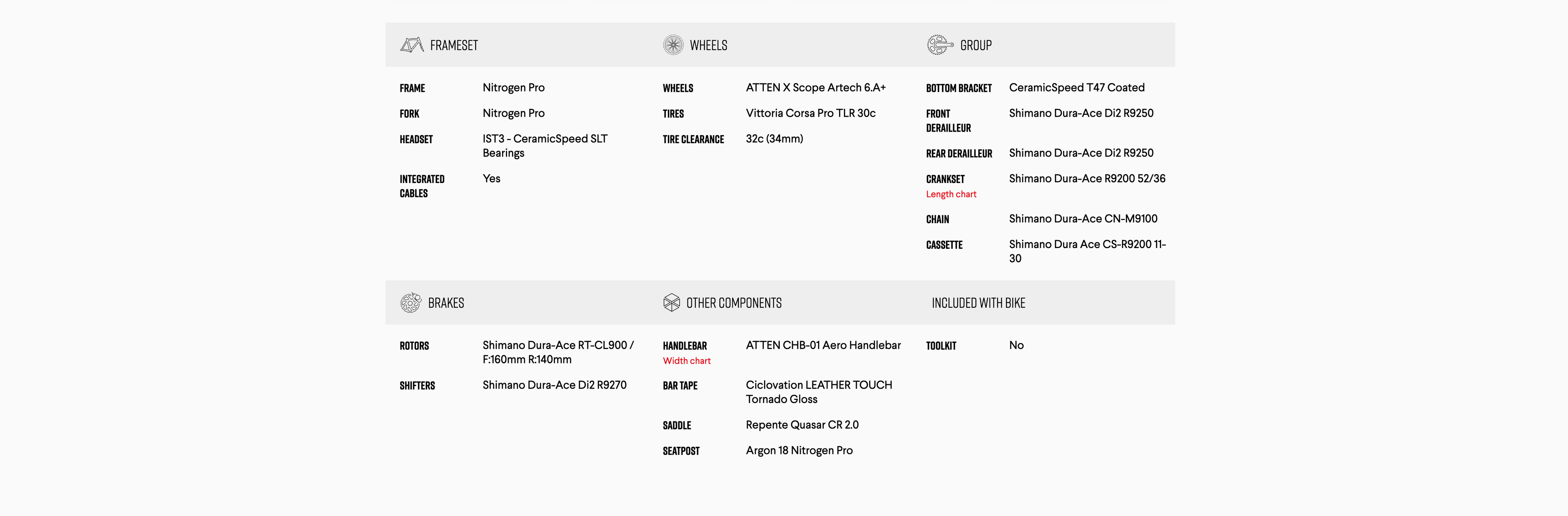1568x516 pixels.
Task: Select the GROUP section heading
Action: [976, 46]
